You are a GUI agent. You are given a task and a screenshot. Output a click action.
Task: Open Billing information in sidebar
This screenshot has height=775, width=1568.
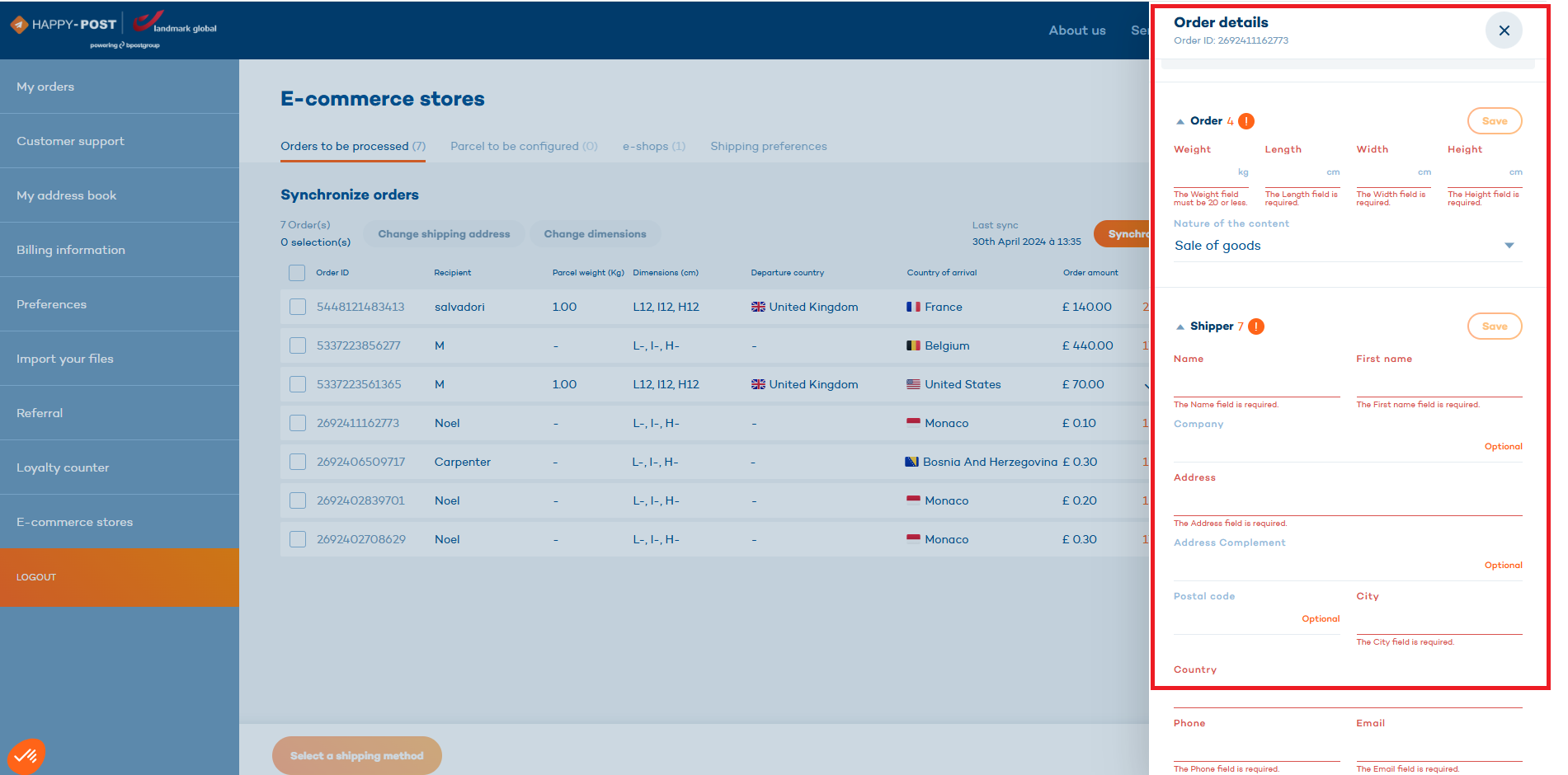tap(120, 250)
